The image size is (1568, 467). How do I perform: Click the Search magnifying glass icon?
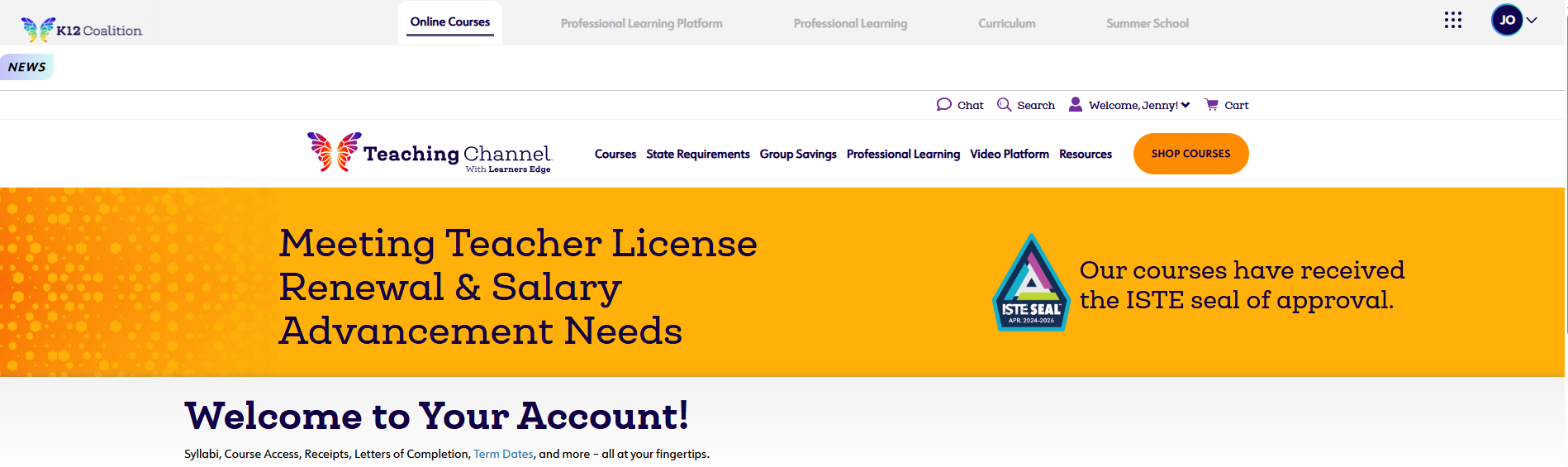pos(1004,104)
